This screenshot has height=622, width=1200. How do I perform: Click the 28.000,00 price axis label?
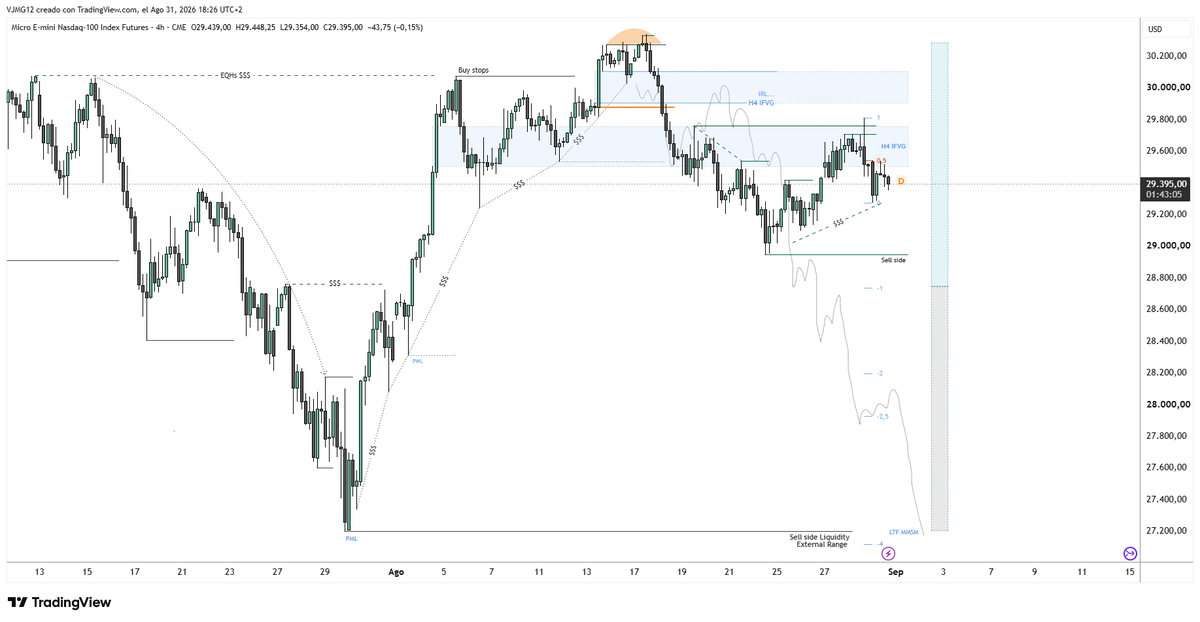coord(1166,404)
